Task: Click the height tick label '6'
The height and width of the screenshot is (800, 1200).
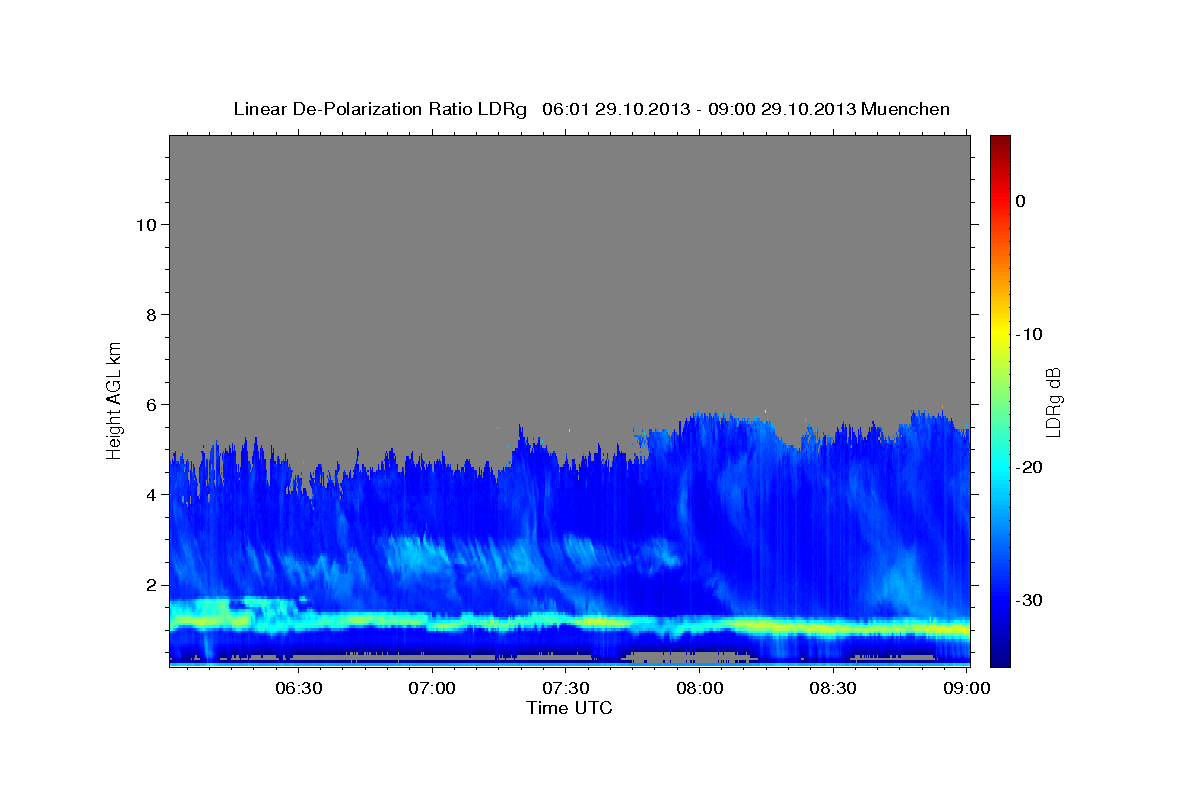Action: 150,405
